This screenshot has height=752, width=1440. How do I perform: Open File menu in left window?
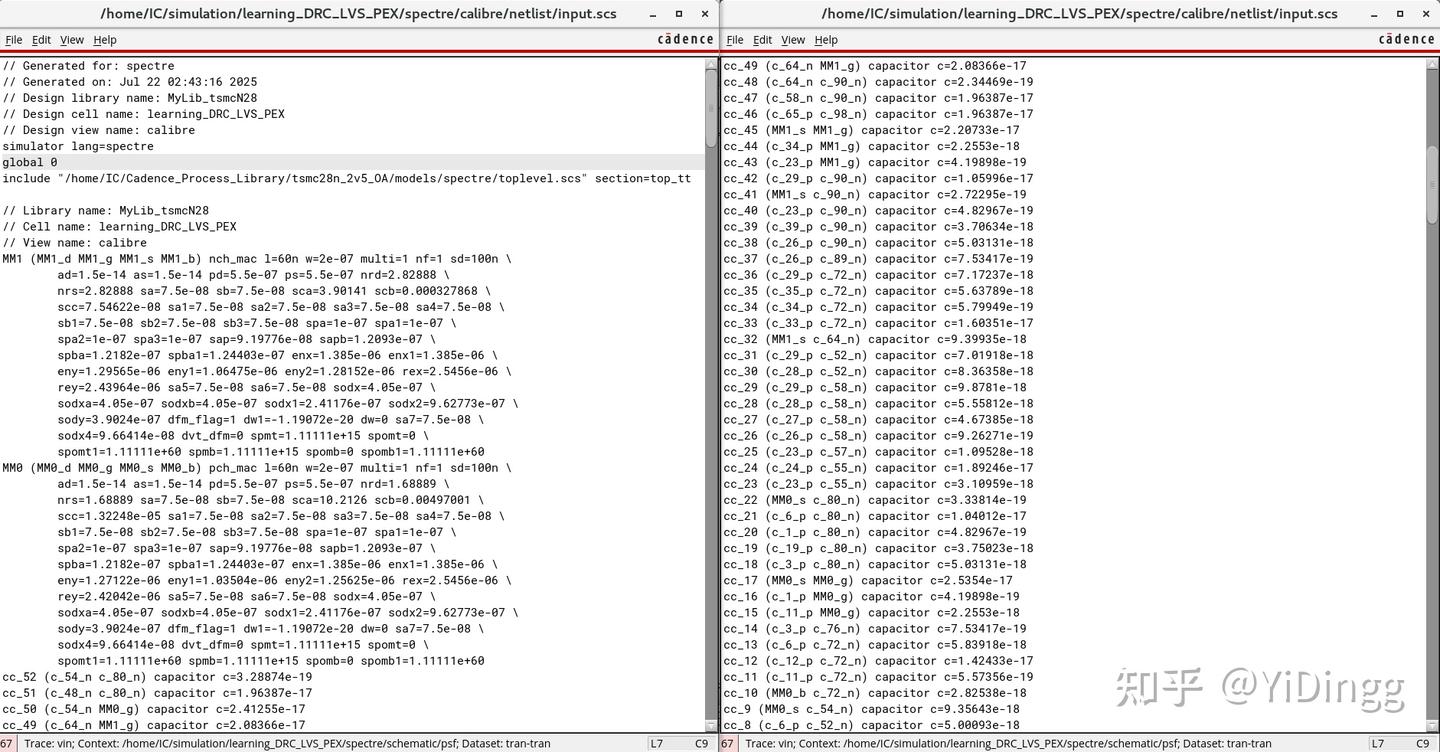point(13,40)
